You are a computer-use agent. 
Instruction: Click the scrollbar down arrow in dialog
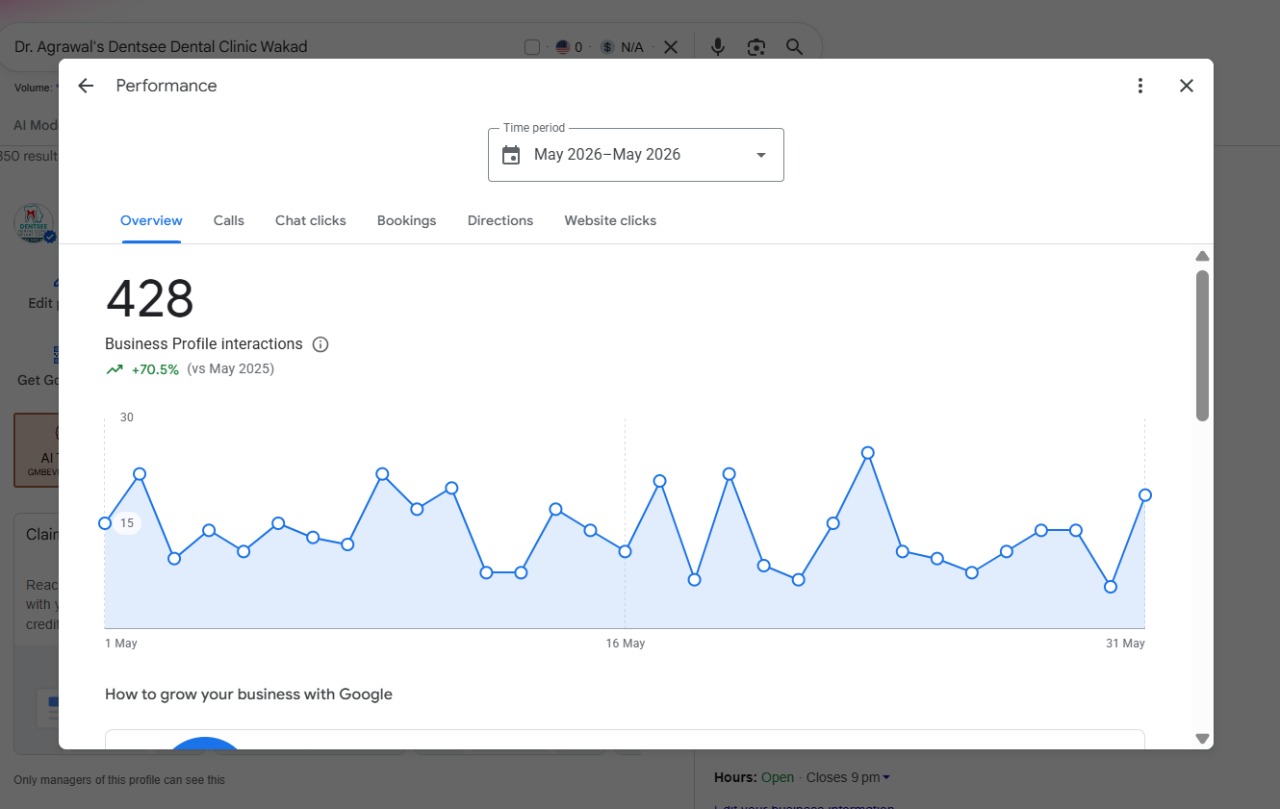(x=1202, y=738)
